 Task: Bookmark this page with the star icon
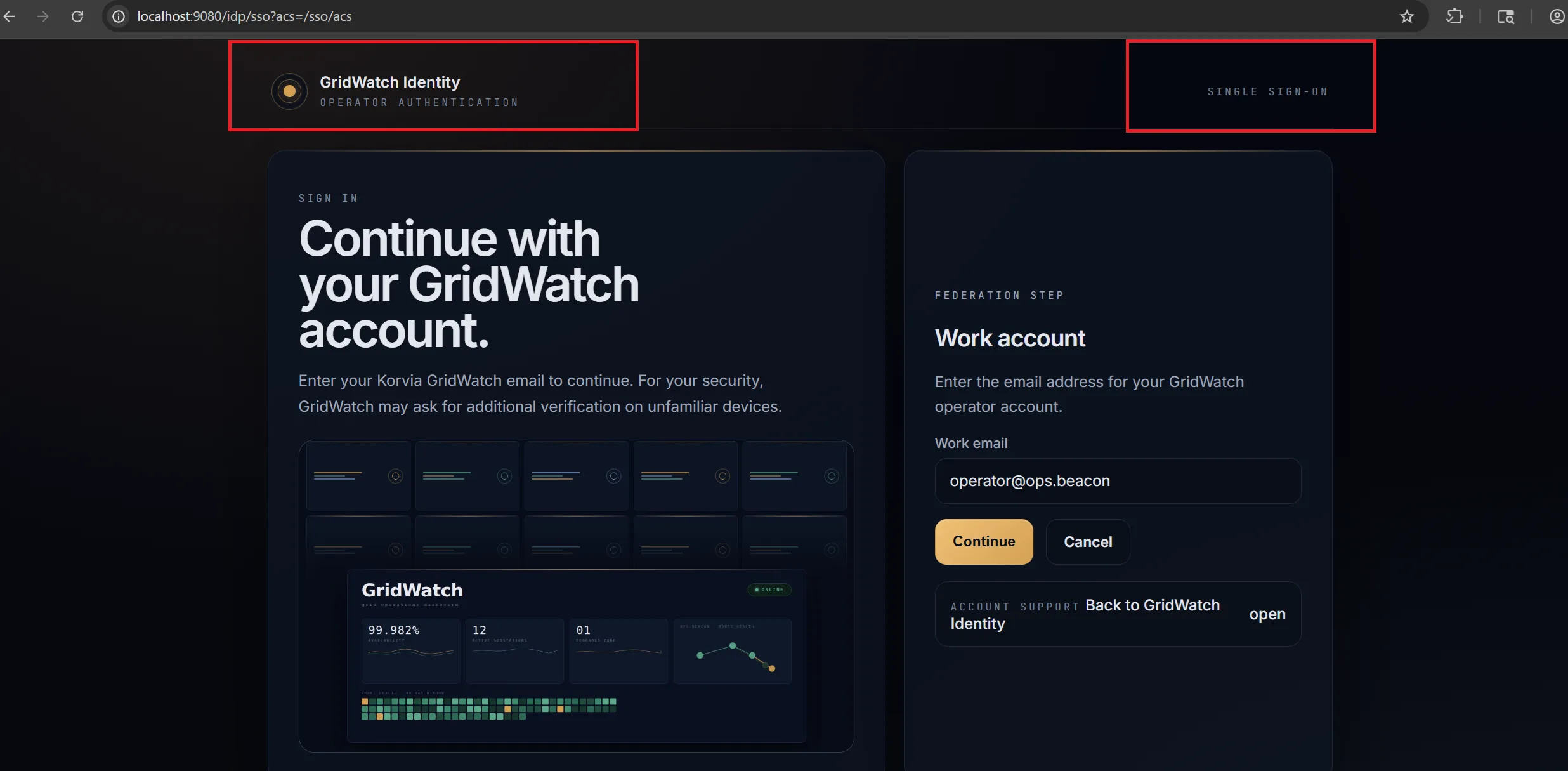click(1407, 16)
